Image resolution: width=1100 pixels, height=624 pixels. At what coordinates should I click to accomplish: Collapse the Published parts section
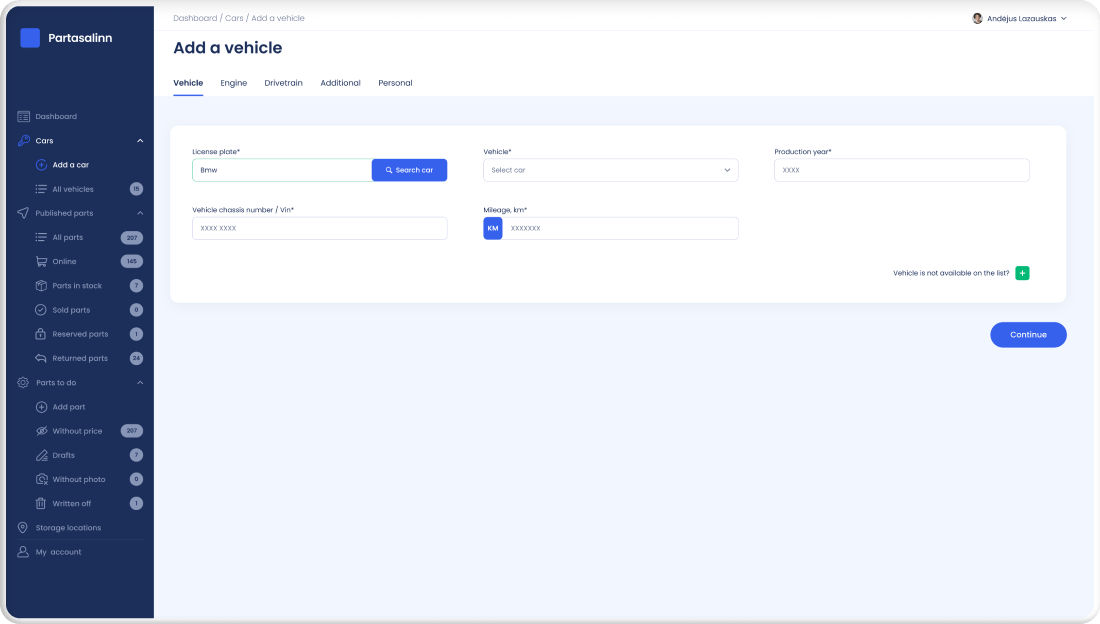tap(140, 213)
